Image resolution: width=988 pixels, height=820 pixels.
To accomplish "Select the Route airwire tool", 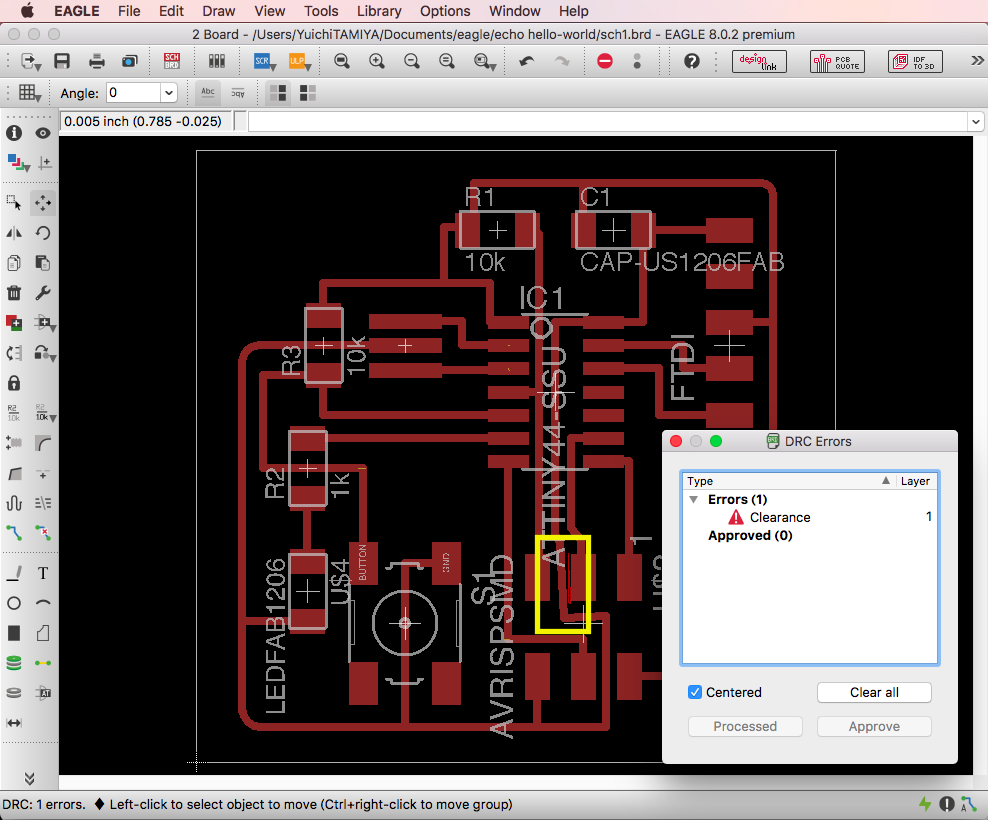I will pyautogui.click(x=14, y=533).
